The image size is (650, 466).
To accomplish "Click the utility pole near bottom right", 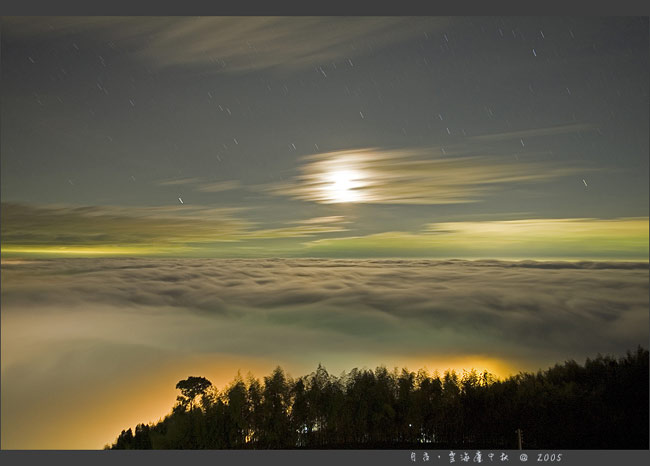I will click(519, 438).
